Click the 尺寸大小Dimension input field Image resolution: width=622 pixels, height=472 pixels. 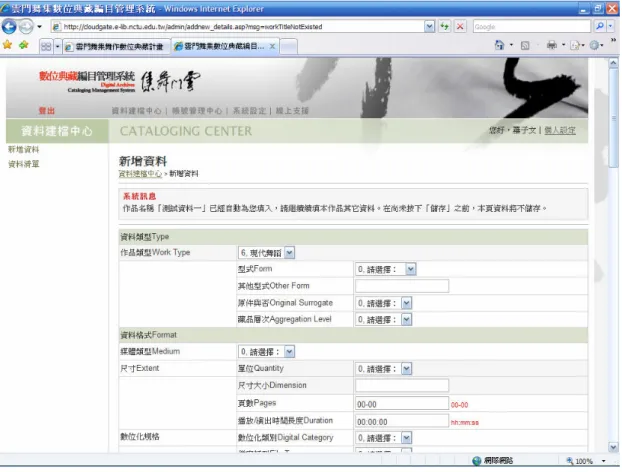[x=402, y=386]
